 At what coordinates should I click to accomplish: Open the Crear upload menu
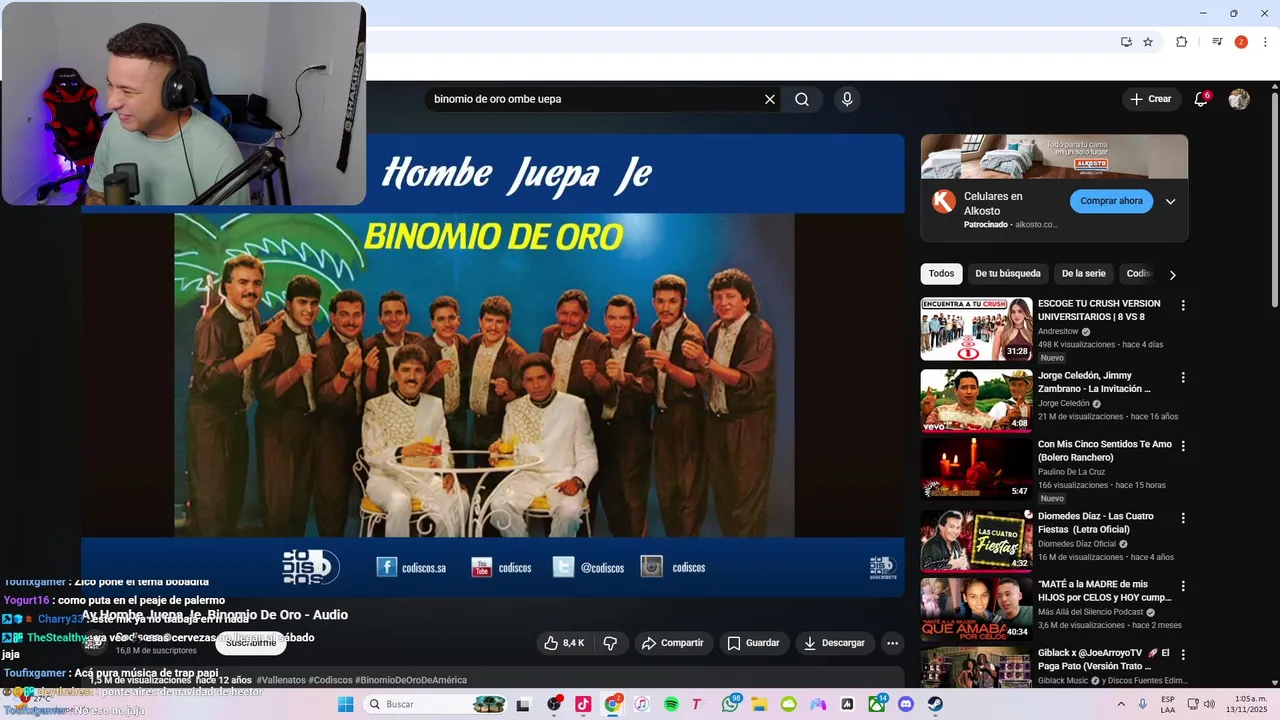coord(1150,99)
